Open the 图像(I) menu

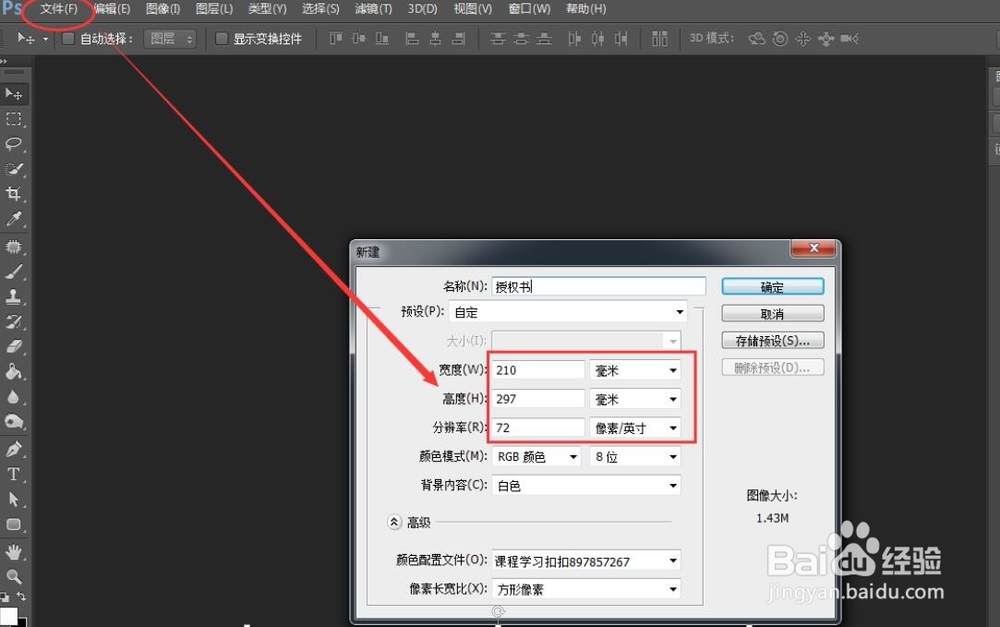point(163,9)
